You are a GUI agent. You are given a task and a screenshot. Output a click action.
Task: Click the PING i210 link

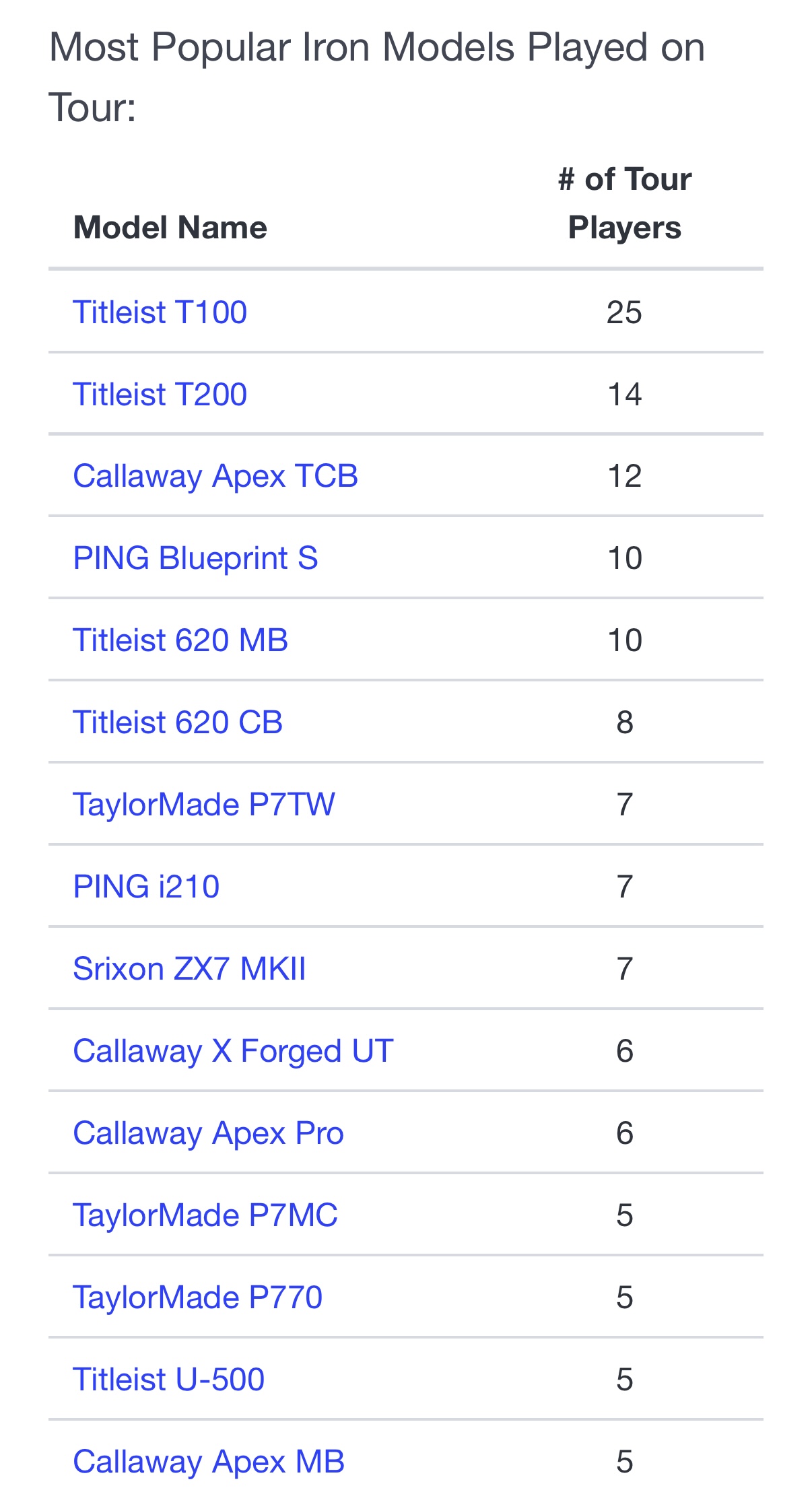(146, 887)
